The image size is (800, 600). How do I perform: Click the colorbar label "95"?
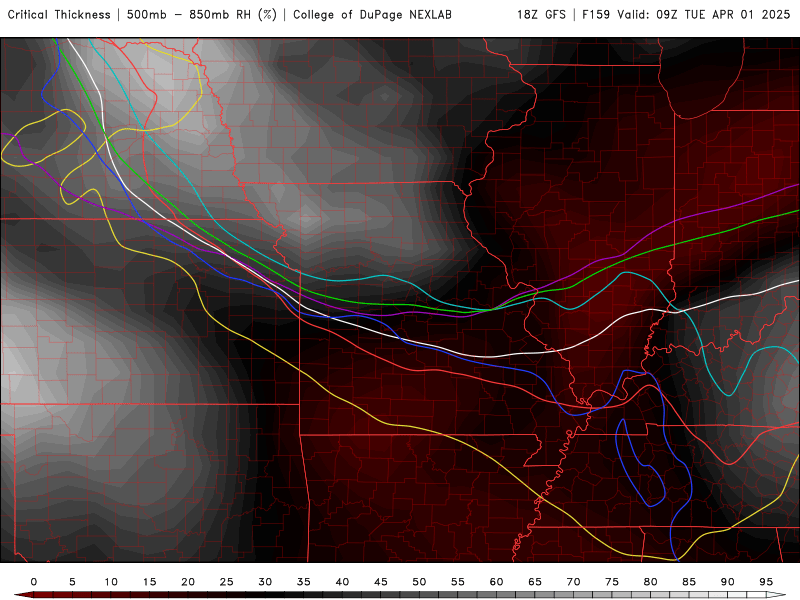(766, 582)
